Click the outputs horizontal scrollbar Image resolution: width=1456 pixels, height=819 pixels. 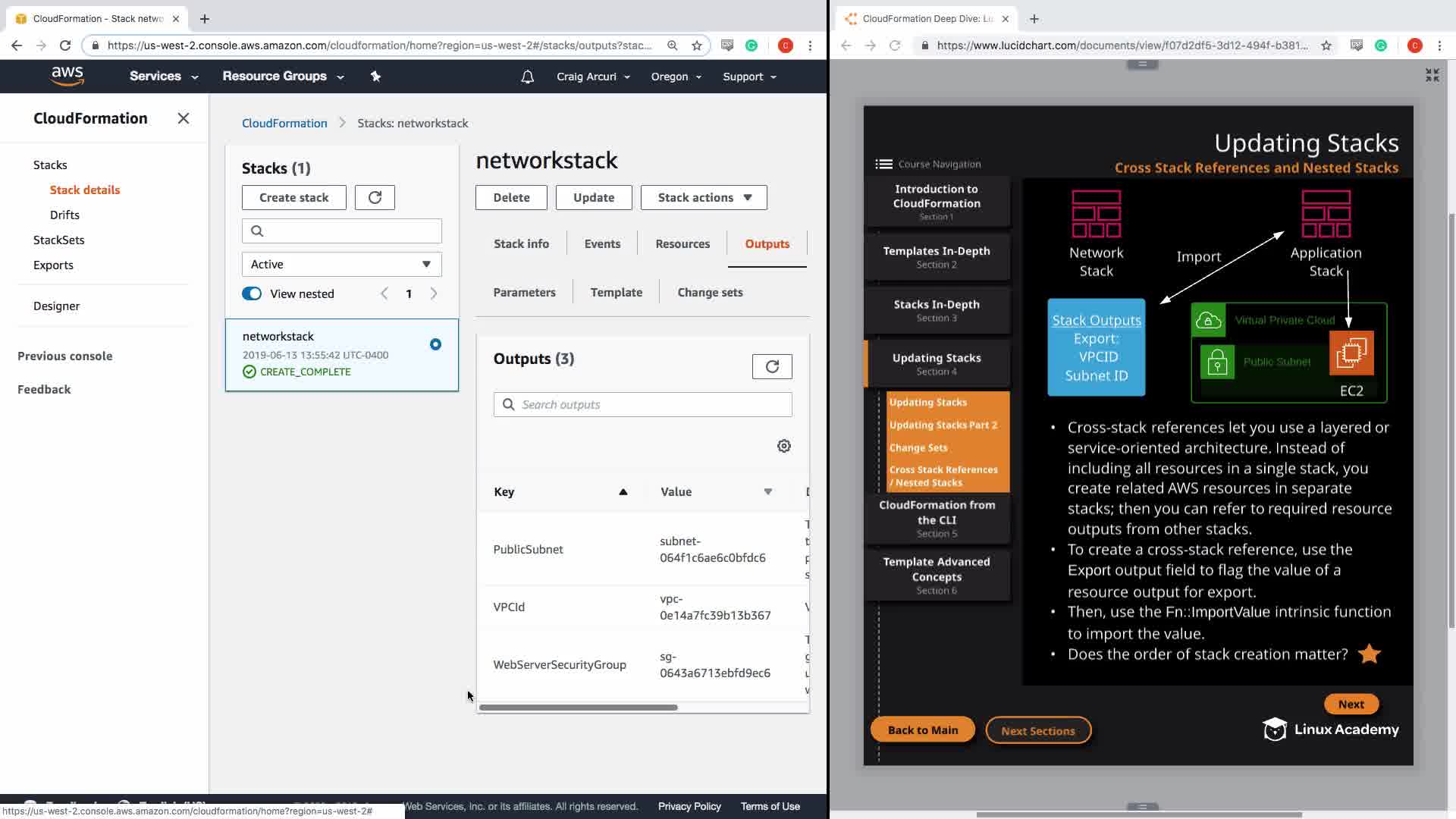click(x=578, y=708)
